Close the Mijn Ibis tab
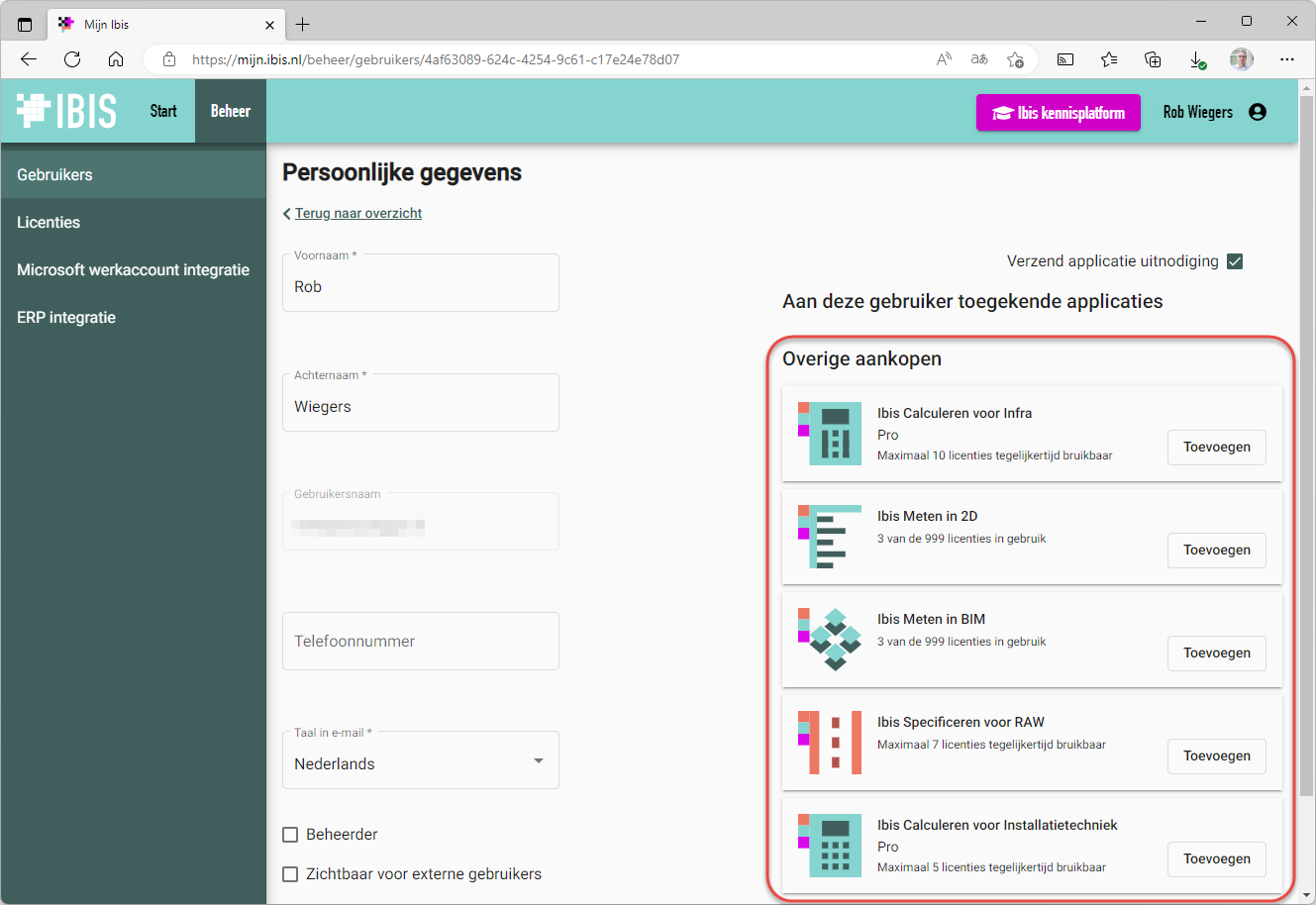The image size is (1316, 905). pyautogui.click(x=270, y=25)
